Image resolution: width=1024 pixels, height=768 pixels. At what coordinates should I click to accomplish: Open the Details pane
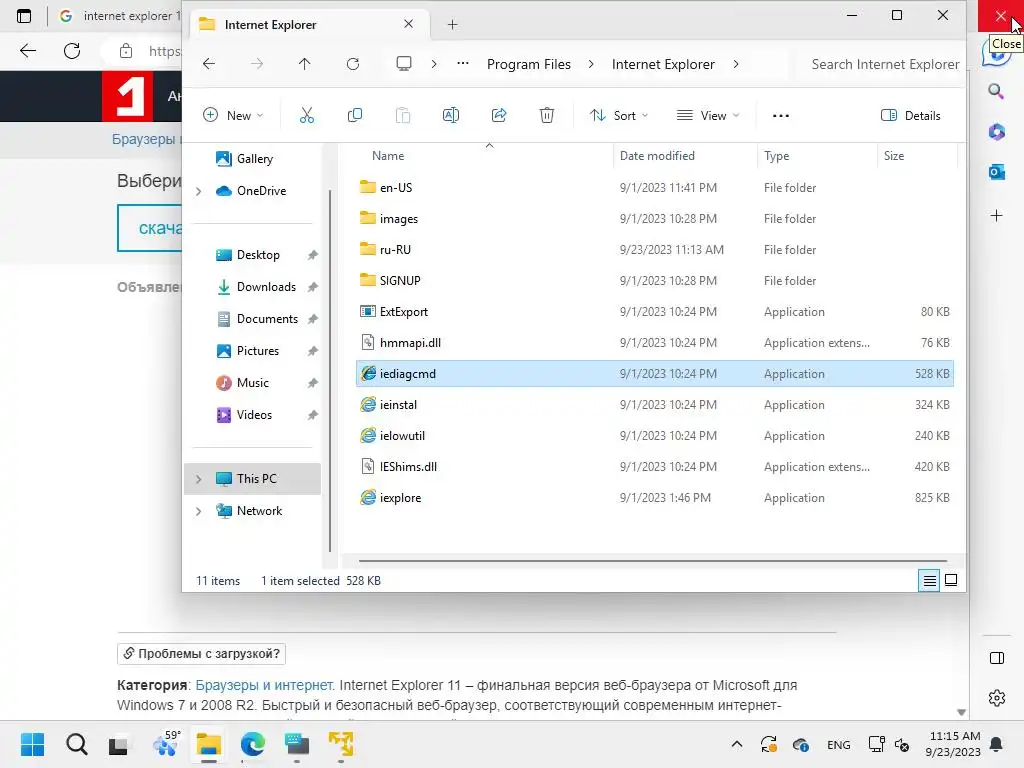point(910,116)
